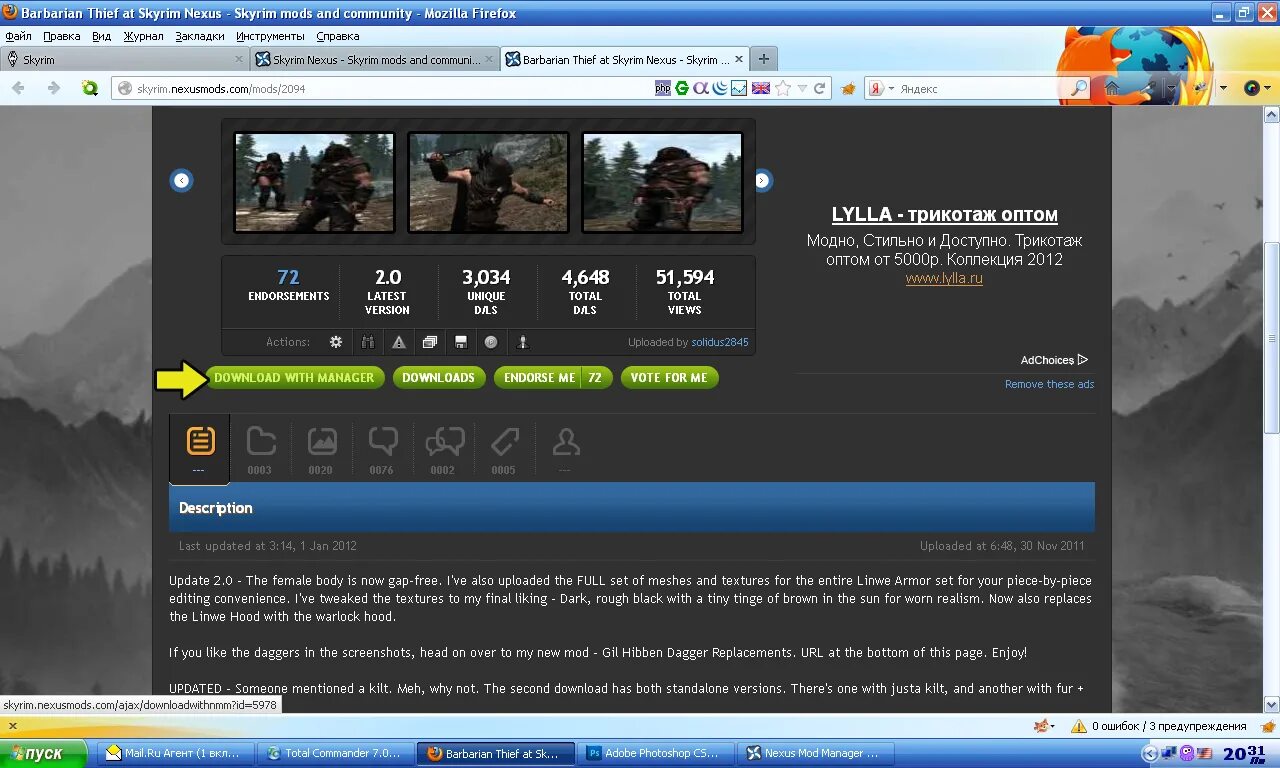The width and height of the screenshot is (1280, 768).
Task: Open the user silhouette tab after 0005
Action: coord(566,449)
